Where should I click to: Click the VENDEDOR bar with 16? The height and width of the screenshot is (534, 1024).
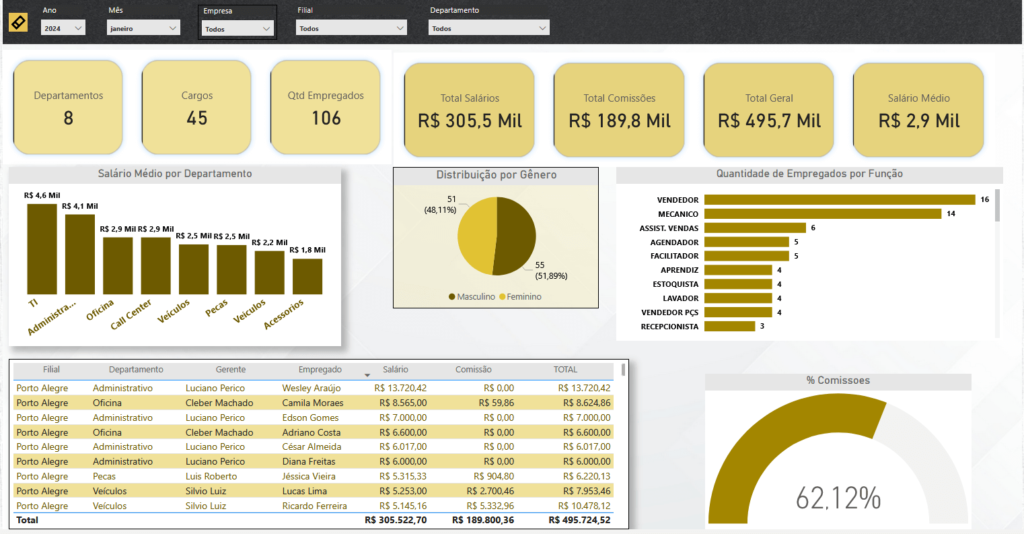pos(840,200)
